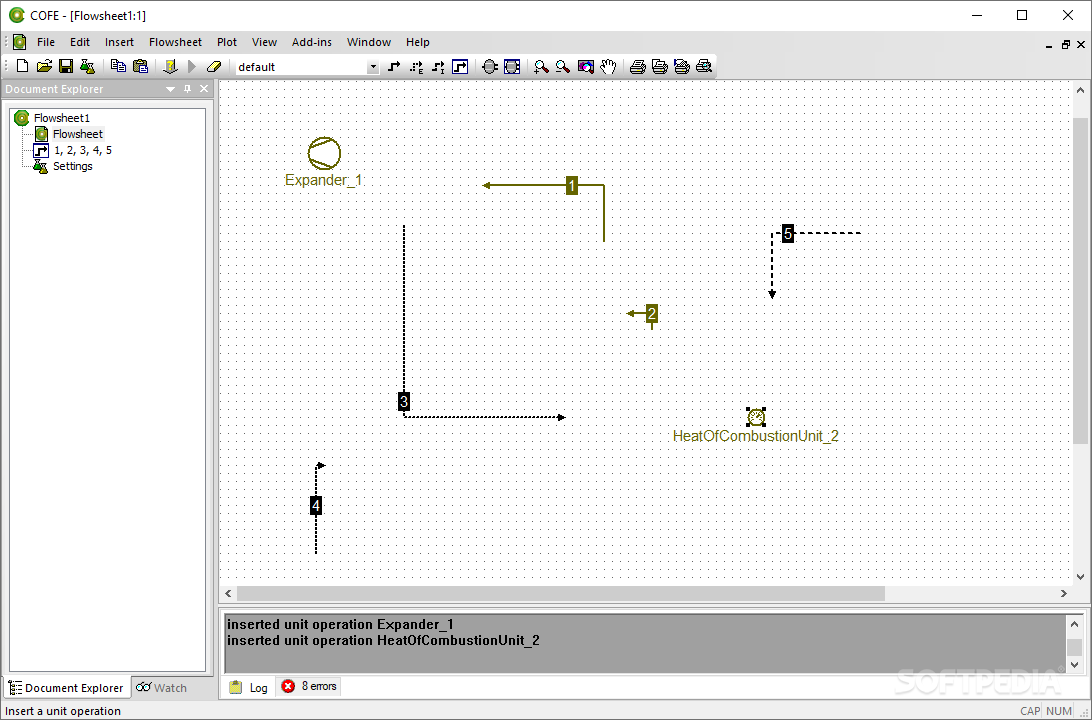Click the fourth printer setup icon
This screenshot has height=720, width=1092.
tap(704, 66)
